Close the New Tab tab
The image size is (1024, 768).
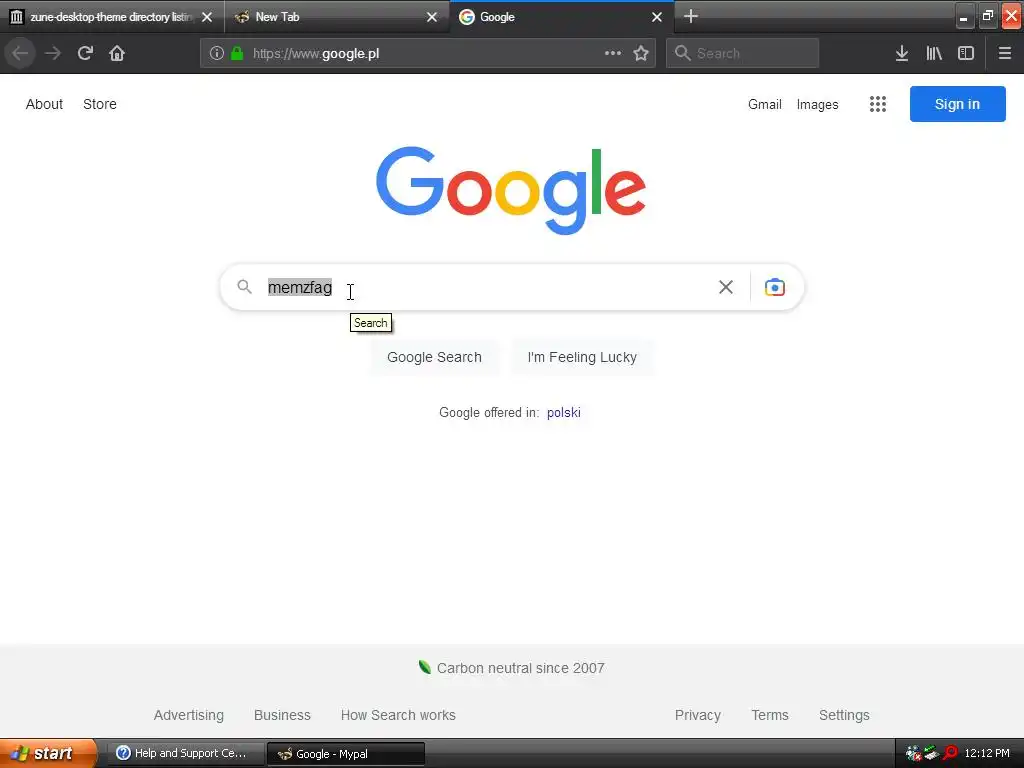(x=432, y=17)
